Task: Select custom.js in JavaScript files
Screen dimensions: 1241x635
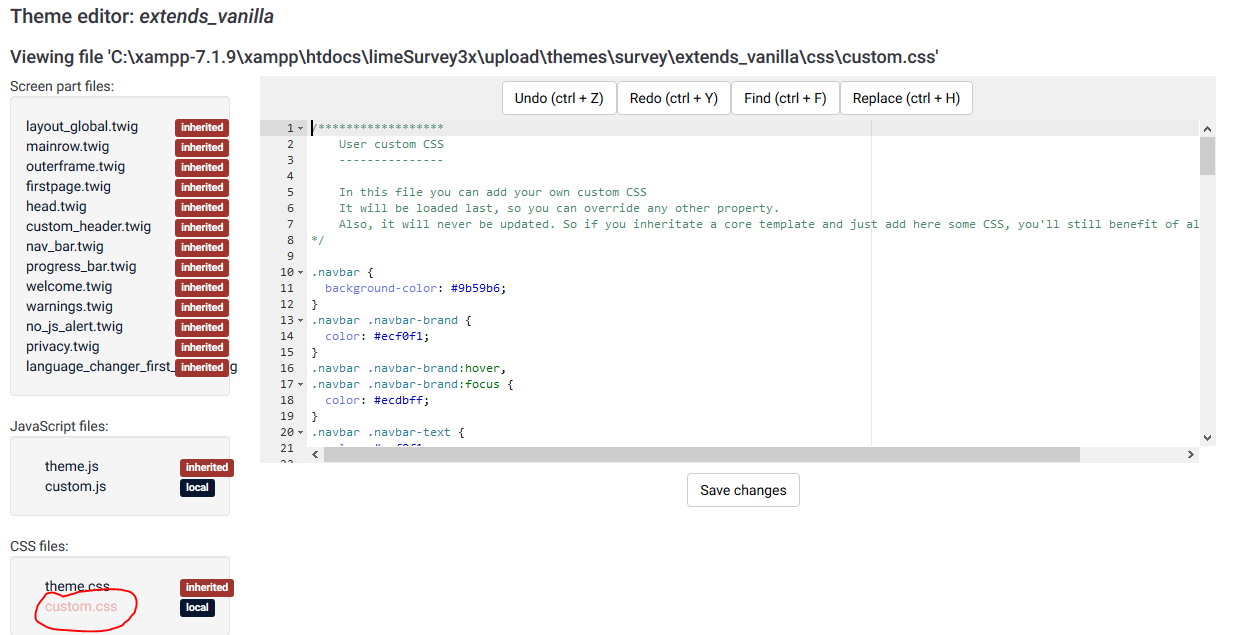Action: [75, 487]
